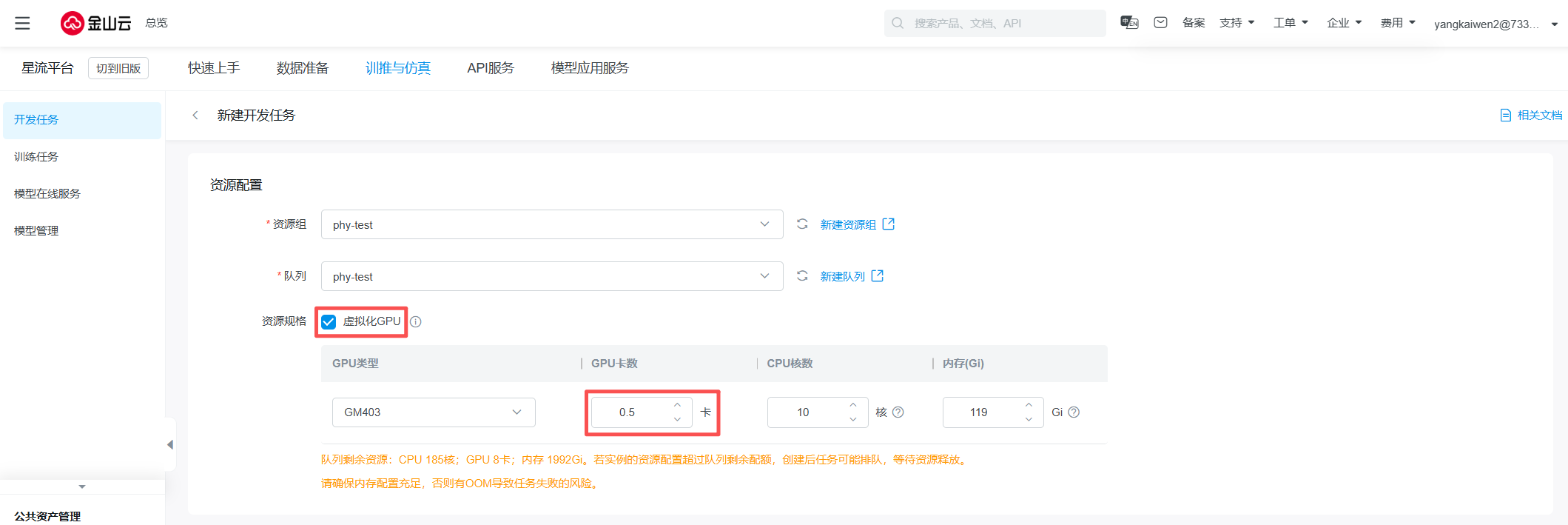Refresh the resource group list
Screen dimensions: 1568x525
coord(802,224)
